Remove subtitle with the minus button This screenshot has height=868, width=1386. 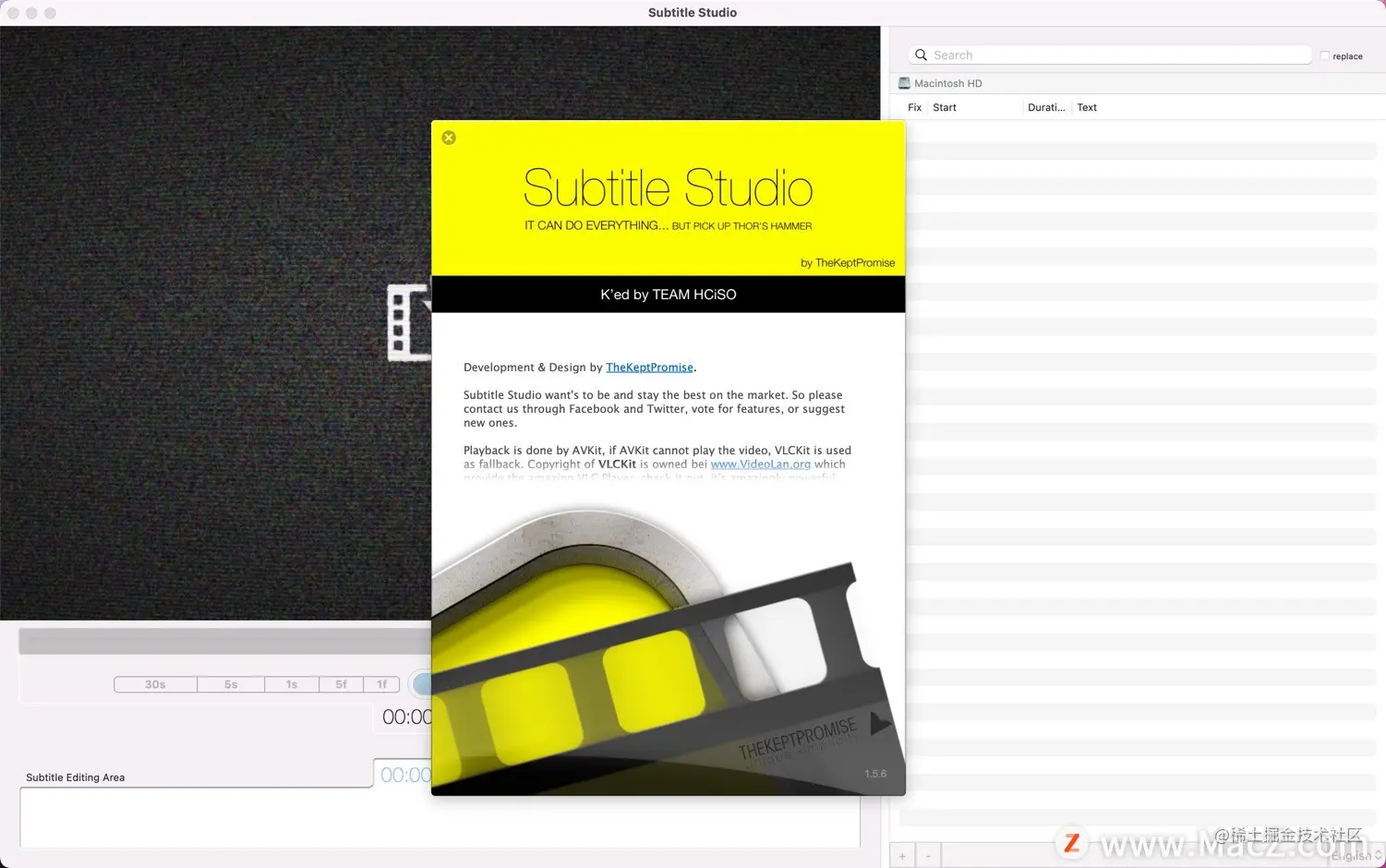coord(928,856)
